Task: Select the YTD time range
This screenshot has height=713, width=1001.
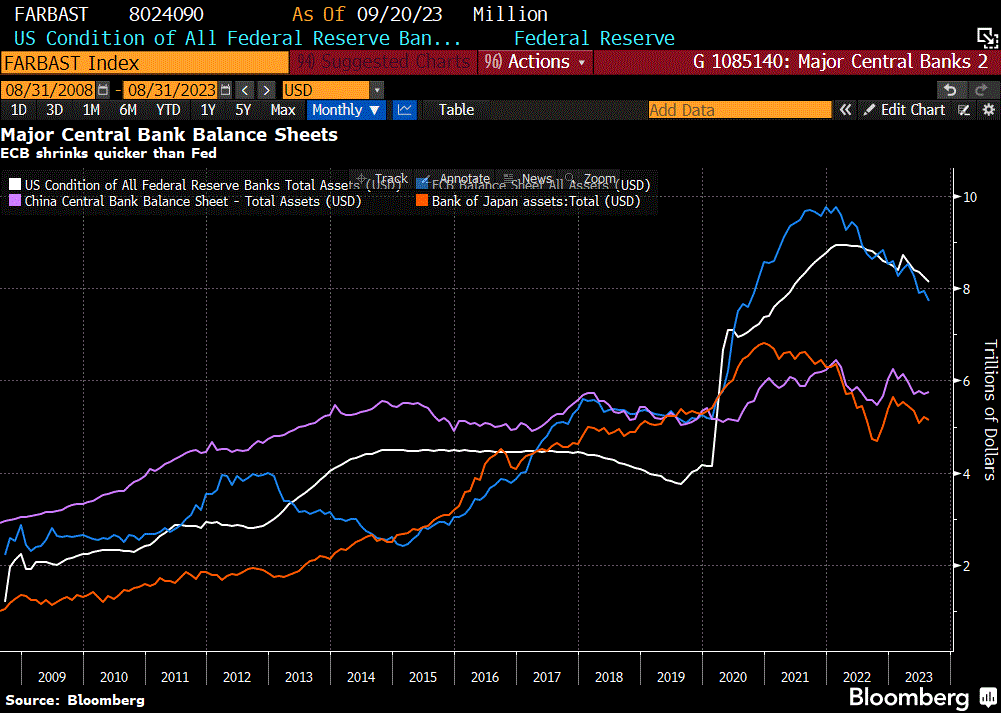Action: (169, 110)
